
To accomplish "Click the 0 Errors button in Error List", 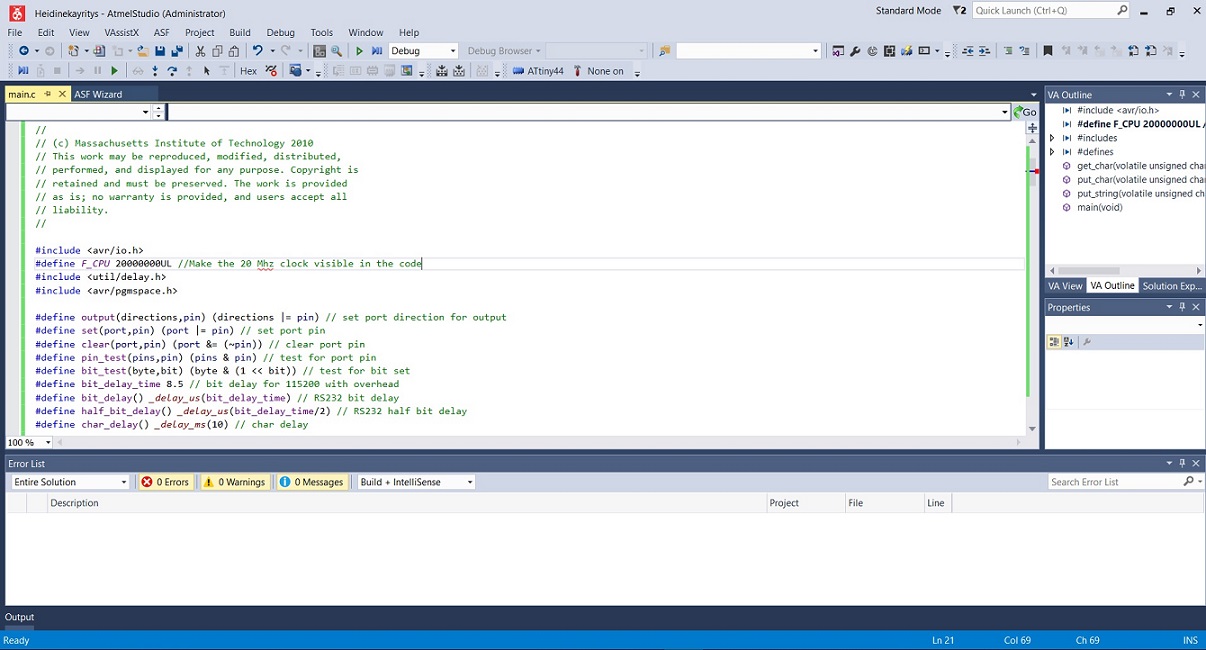I will tap(164, 481).
